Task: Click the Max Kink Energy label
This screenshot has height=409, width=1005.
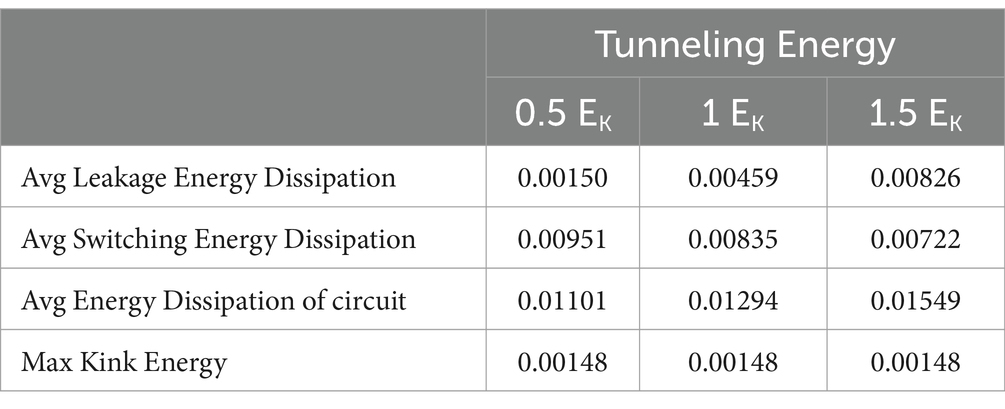Action: [124, 362]
